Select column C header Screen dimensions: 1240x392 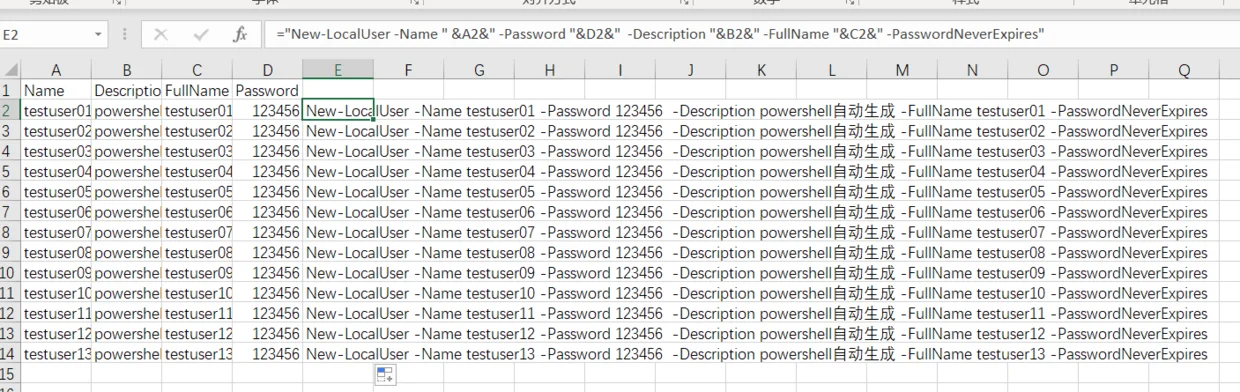pyautogui.click(x=197, y=70)
